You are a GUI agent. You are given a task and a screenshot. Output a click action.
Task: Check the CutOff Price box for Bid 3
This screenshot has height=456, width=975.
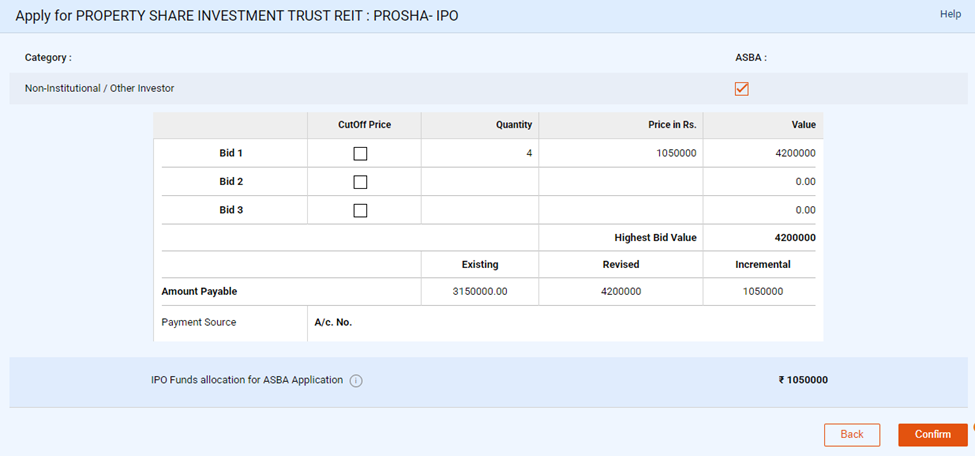pyautogui.click(x=360, y=210)
